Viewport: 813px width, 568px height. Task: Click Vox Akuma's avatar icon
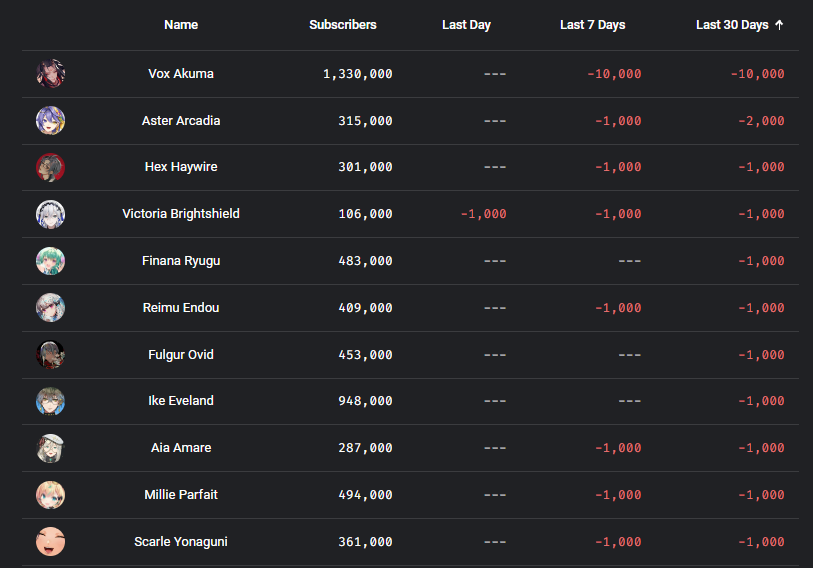click(x=50, y=74)
